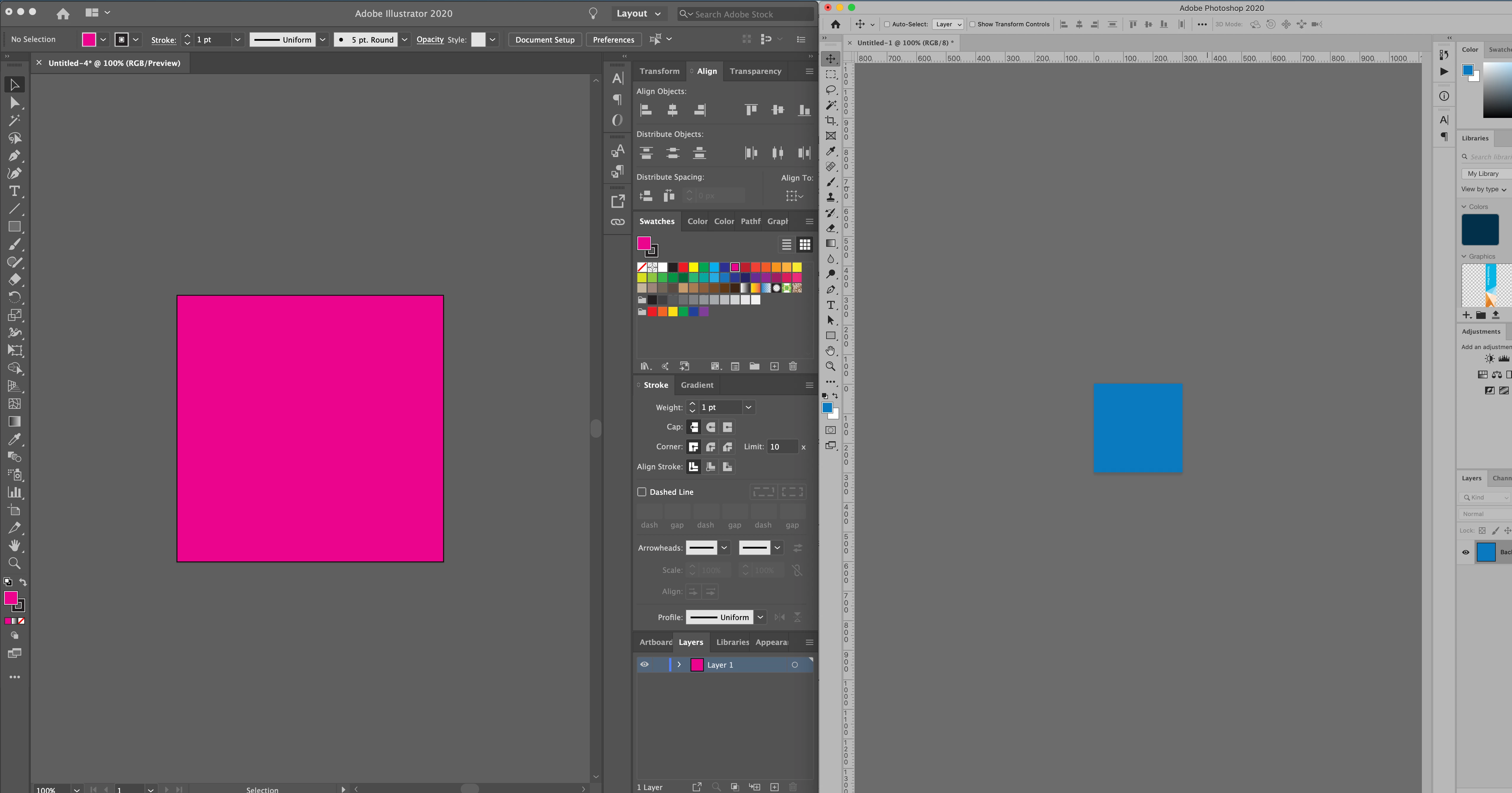1512x793 pixels.
Task: Select Round Cap stroke option
Action: pos(711,427)
